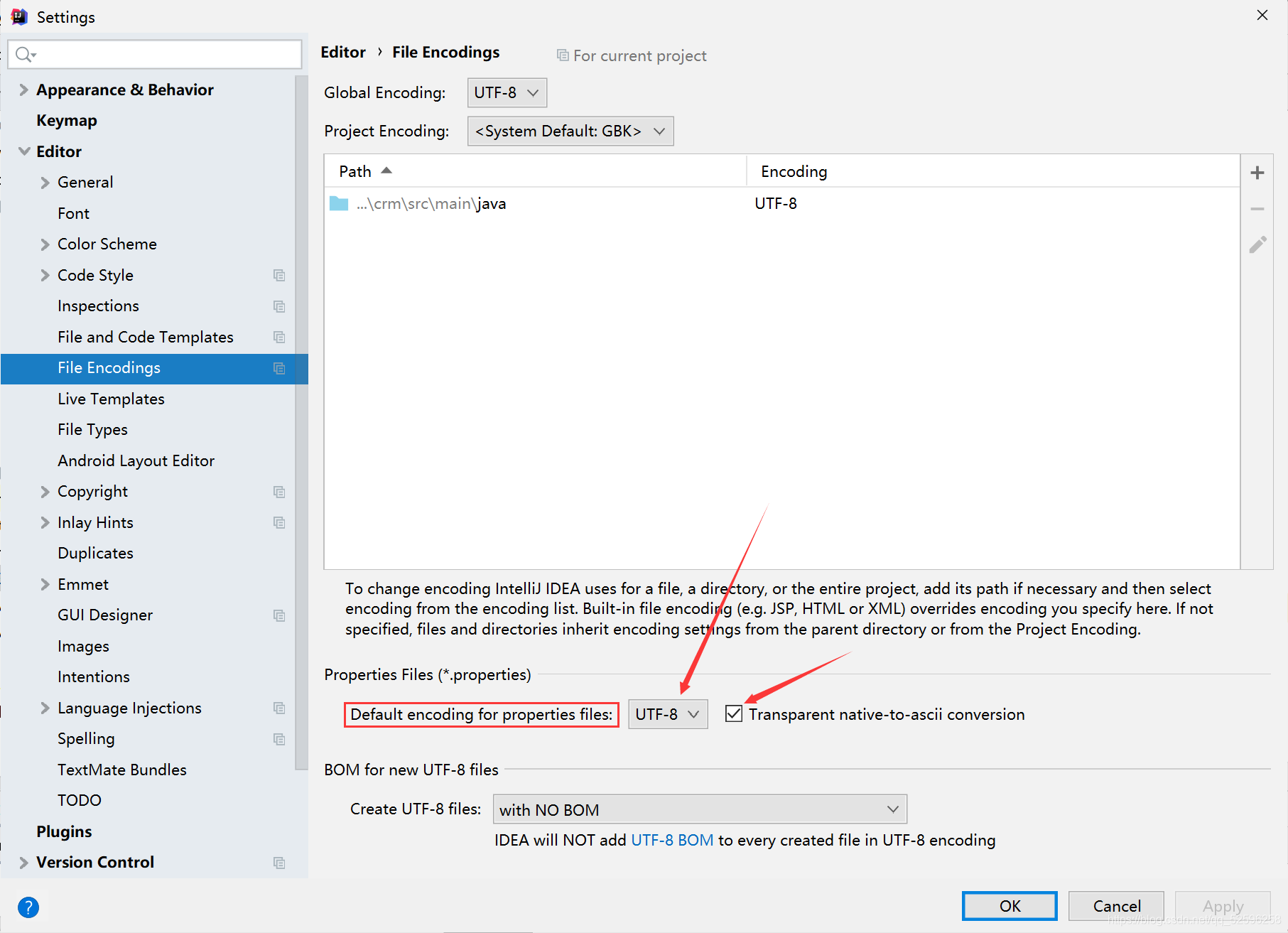Click the Cancel button
The width and height of the screenshot is (1288, 933).
pyautogui.click(x=1116, y=906)
